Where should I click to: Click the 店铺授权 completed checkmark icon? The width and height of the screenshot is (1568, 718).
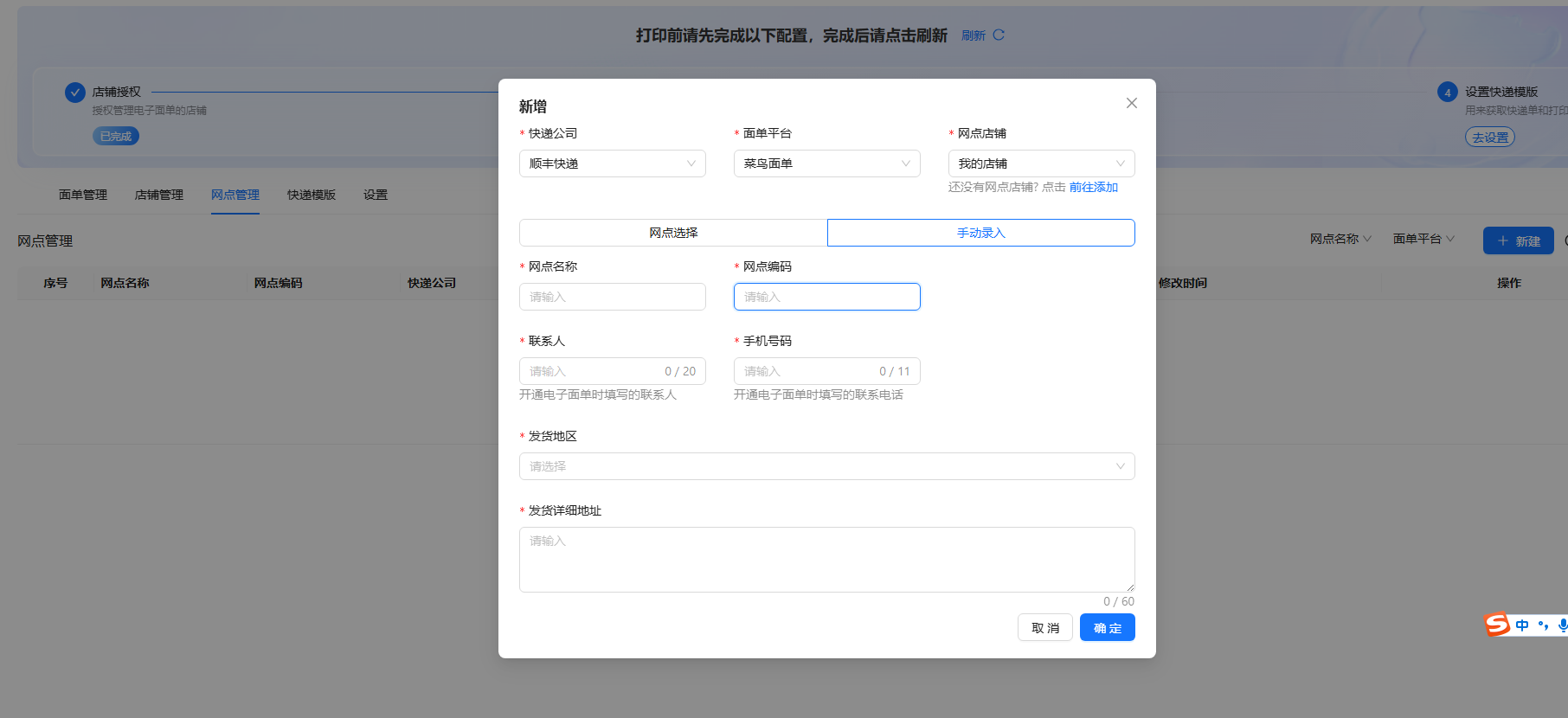(x=75, y=93)
